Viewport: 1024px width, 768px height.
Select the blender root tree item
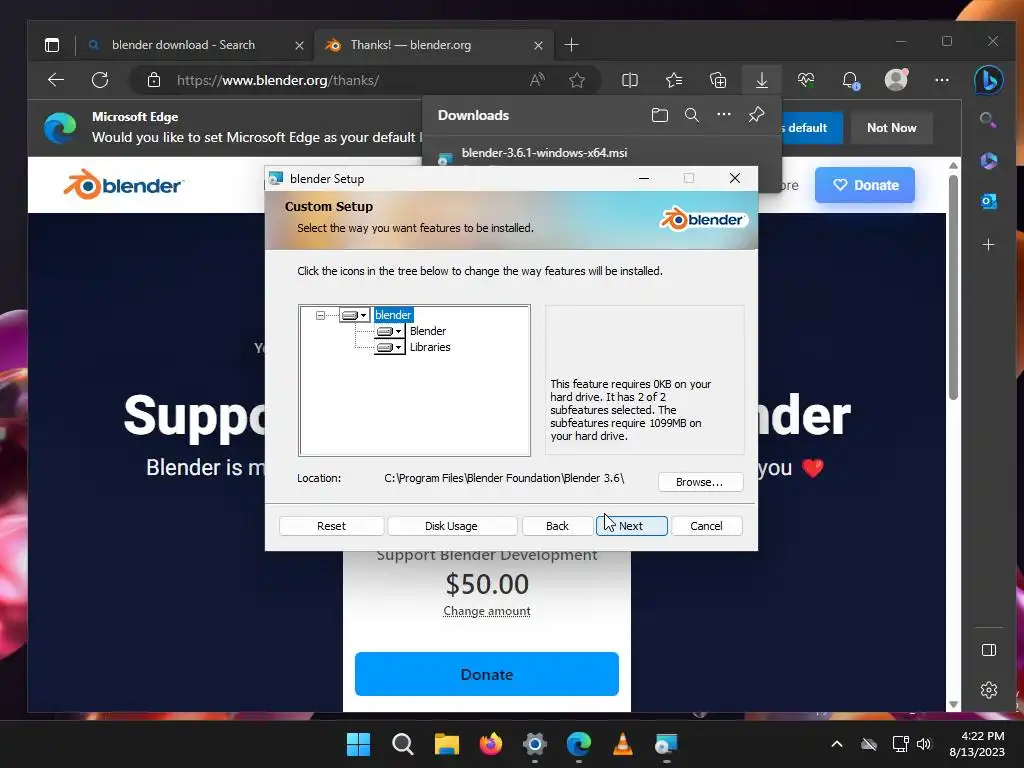(393, 315)
